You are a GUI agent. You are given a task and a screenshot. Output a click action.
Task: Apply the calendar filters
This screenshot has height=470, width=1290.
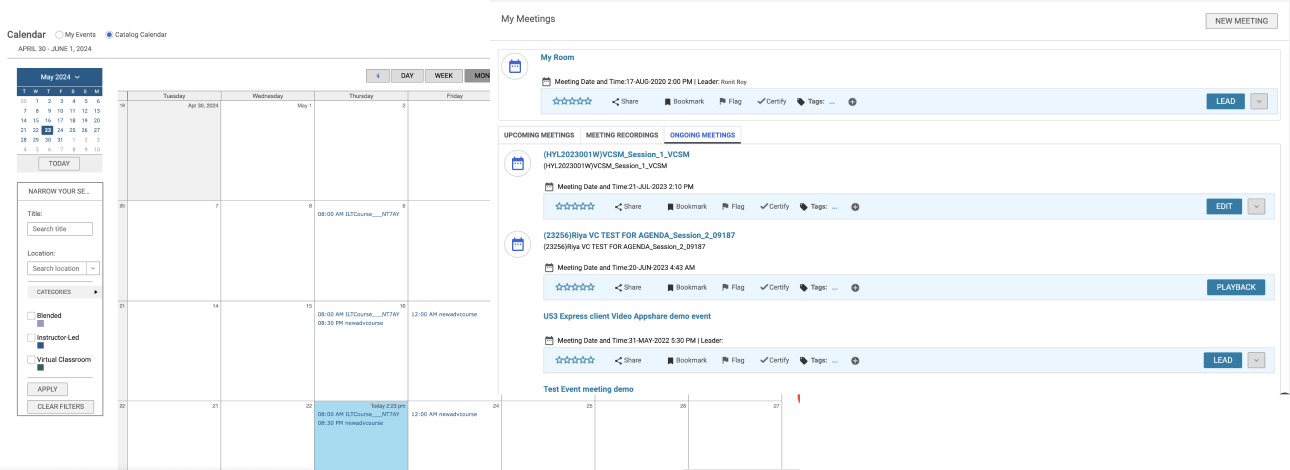coord(47,389)
